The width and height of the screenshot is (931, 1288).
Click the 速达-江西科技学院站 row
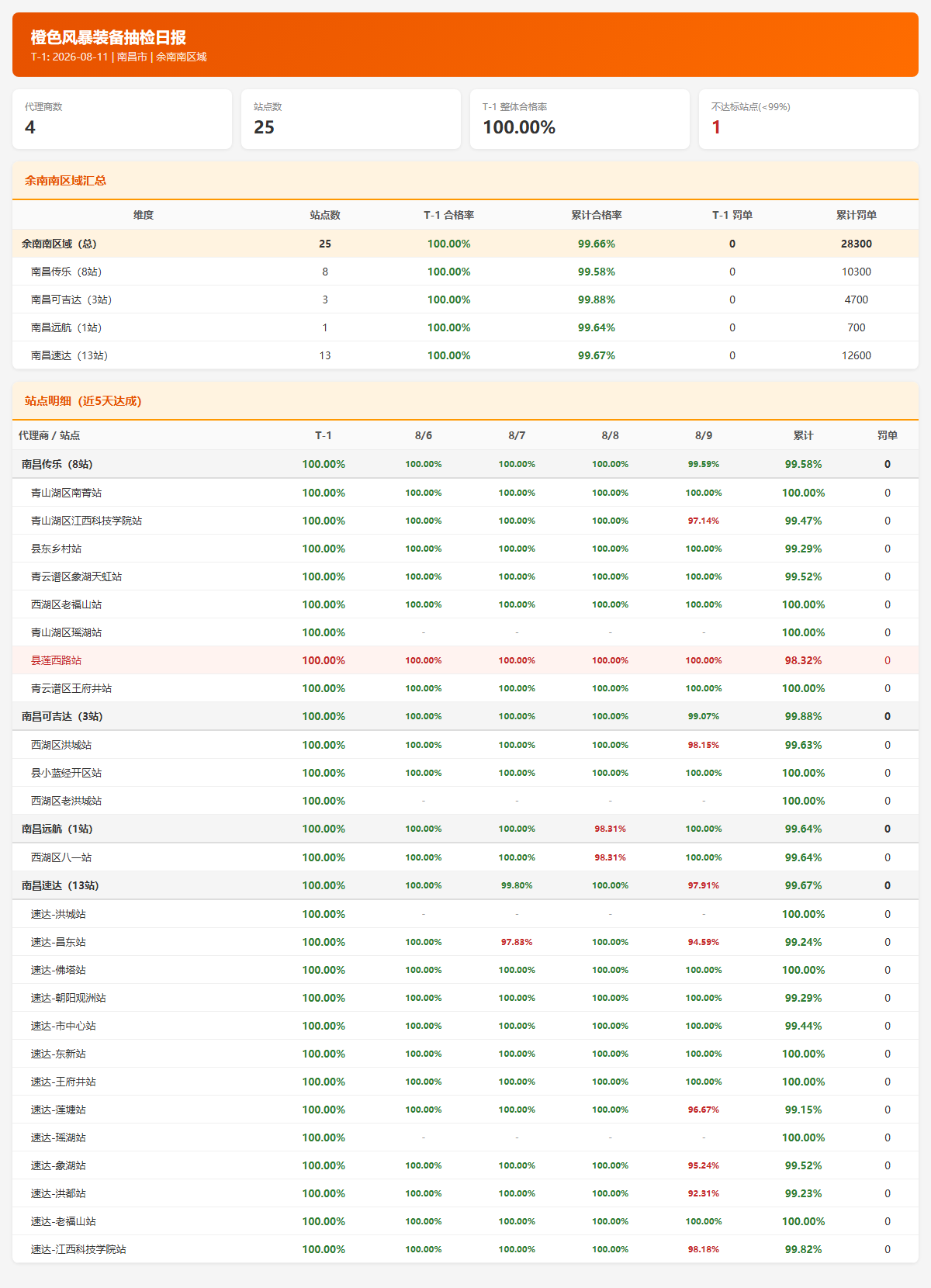pos(465,1249)
